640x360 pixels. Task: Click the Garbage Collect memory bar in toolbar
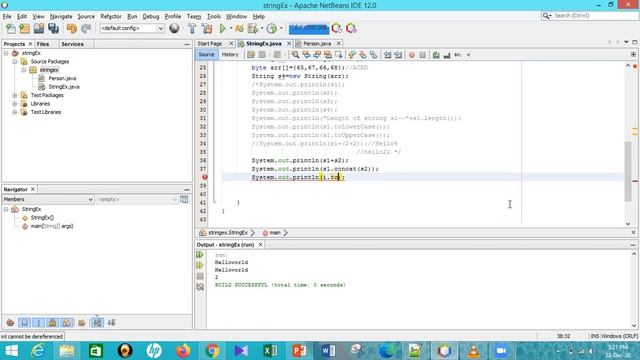[309, 29]
